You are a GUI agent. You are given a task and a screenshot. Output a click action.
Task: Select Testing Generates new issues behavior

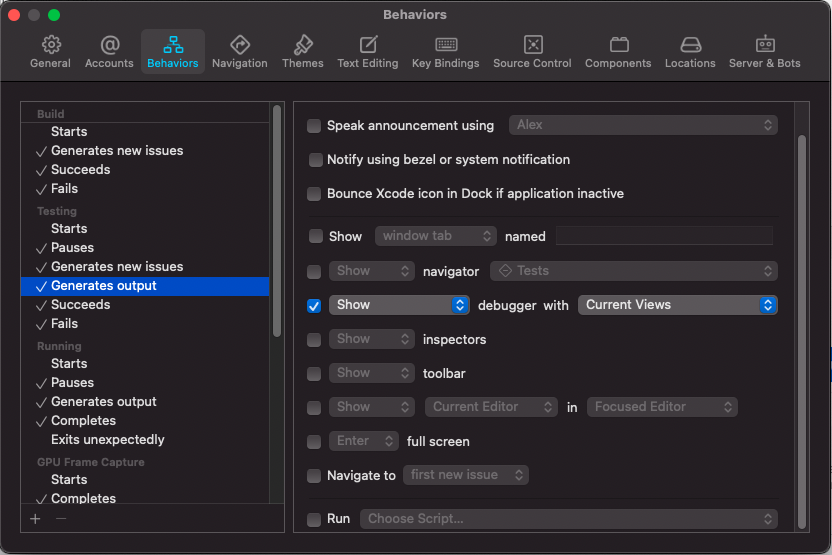coord(144,267)
